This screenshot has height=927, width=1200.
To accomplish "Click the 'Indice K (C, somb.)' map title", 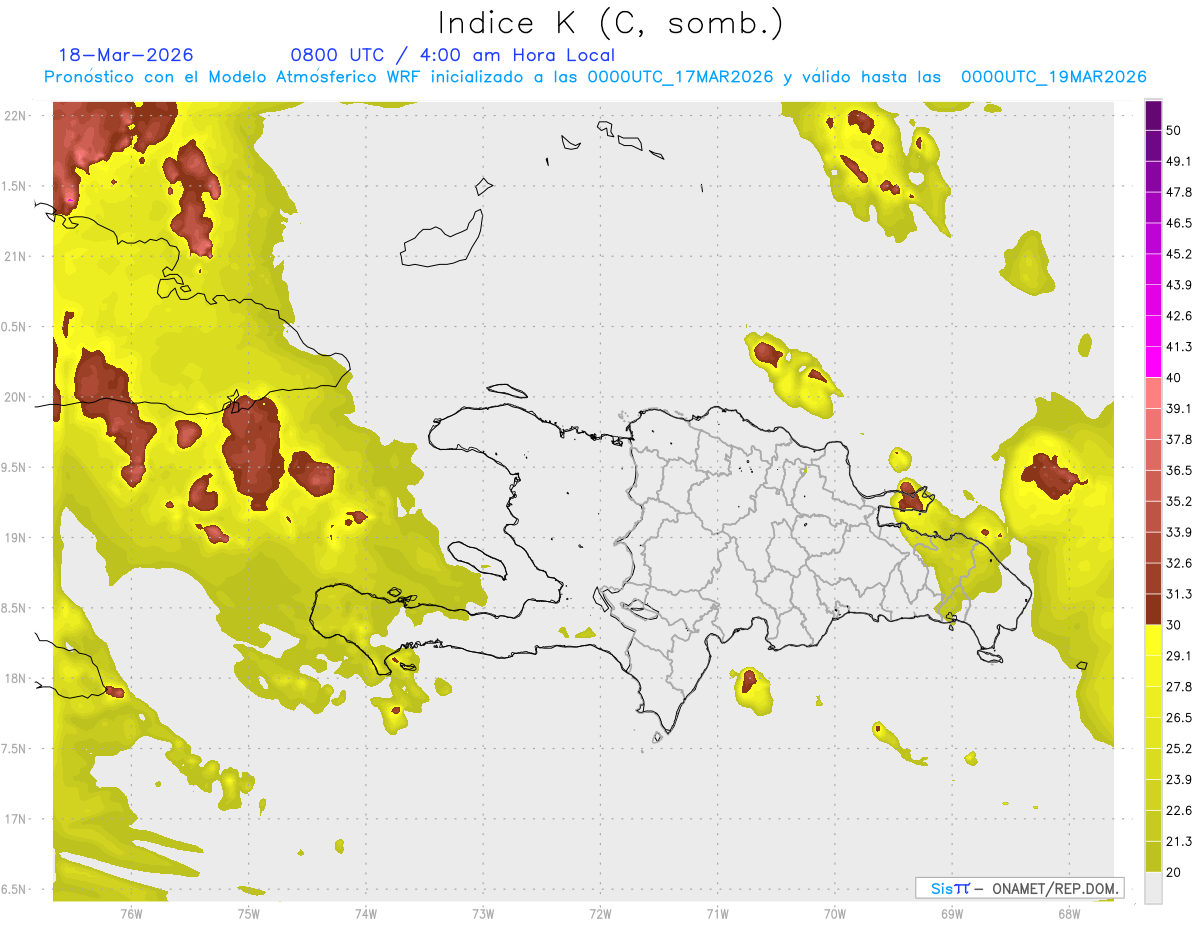I will pos(610,23).
